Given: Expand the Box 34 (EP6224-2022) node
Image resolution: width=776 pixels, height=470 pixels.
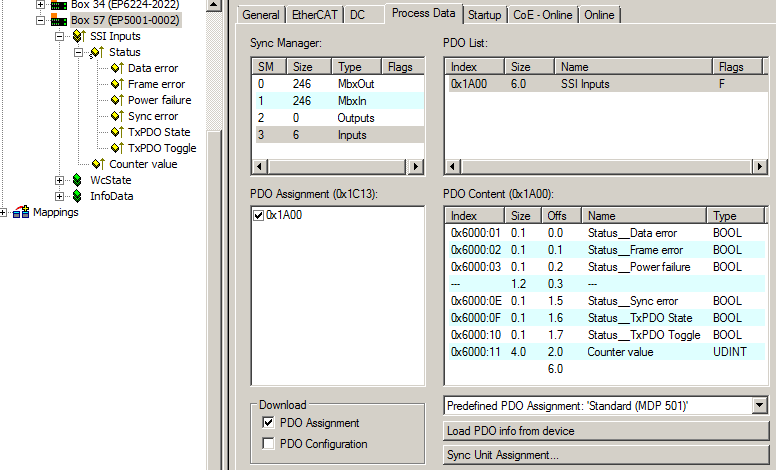Looking at the screenshot, I should 41,4.
